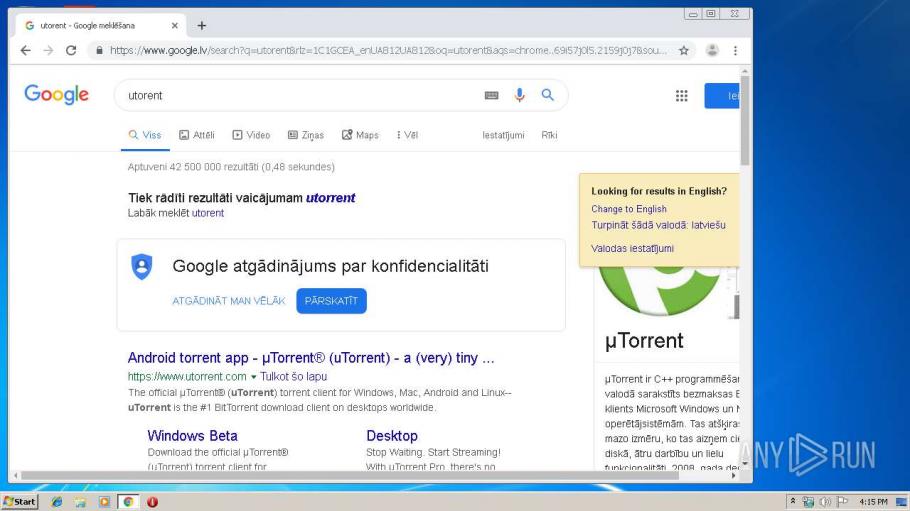Close the utorent Google search tab
This screenshot has height=511, width=910.
click(x=175, y=26)
